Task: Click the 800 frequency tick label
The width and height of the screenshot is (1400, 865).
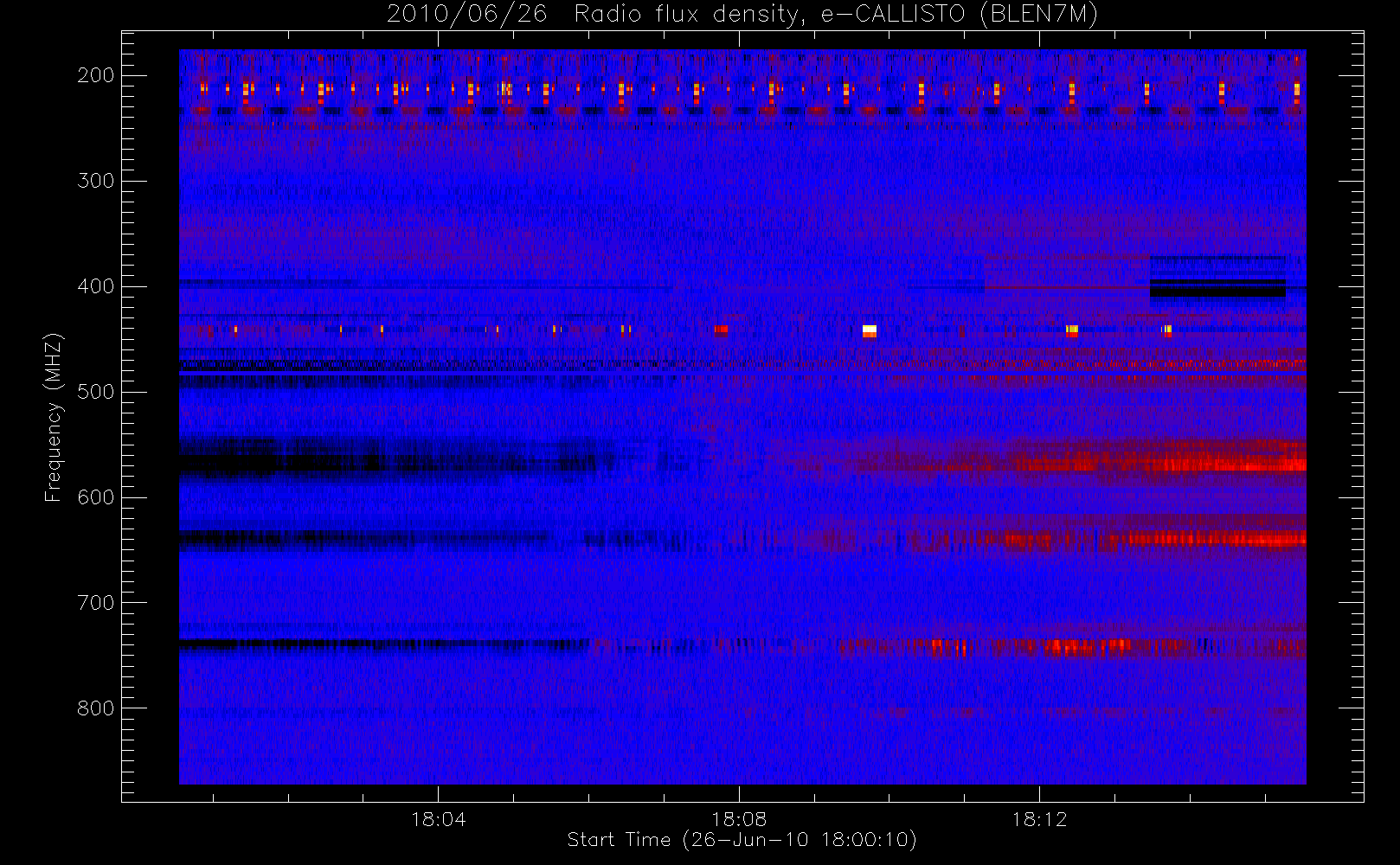Action: click(95, 708)
